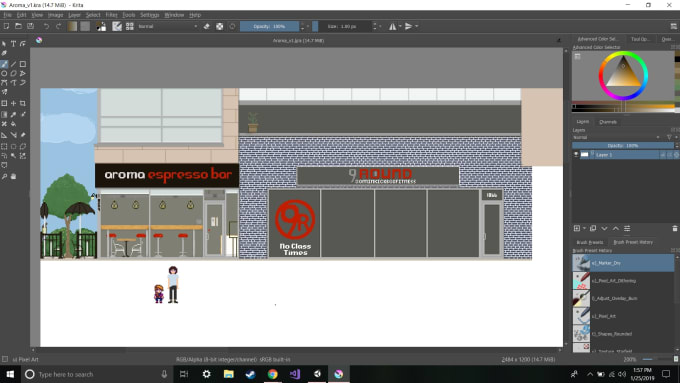This screenshot has height=383, width=680.
Task: Select the Text tool in the toolbox
Action: coord(13,44)
